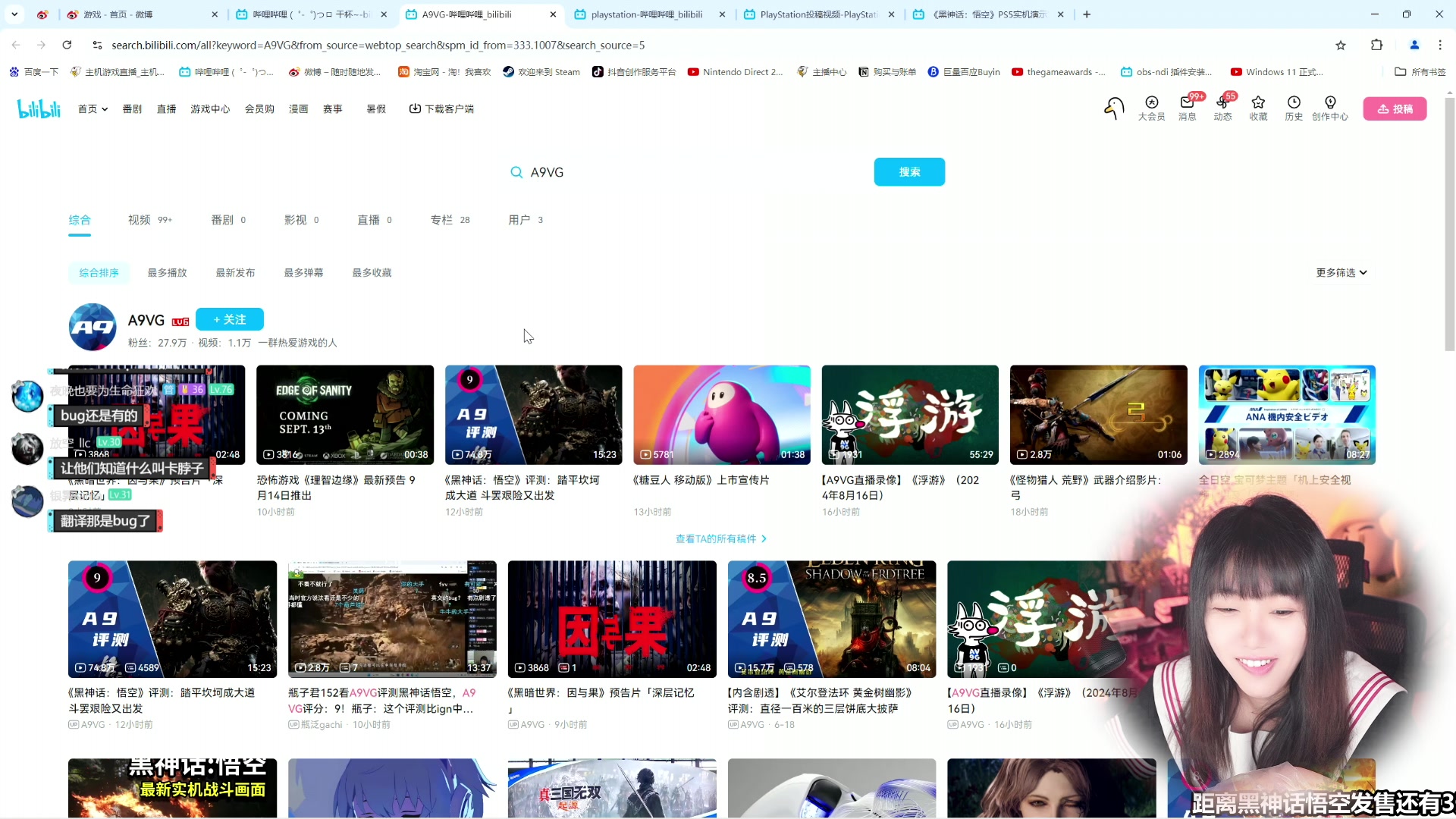The height and width of the screenshot is (819, 1456).
Task: Open the 黑神话悟空评测 video thumbnail
Action: (x=533, y=414)
